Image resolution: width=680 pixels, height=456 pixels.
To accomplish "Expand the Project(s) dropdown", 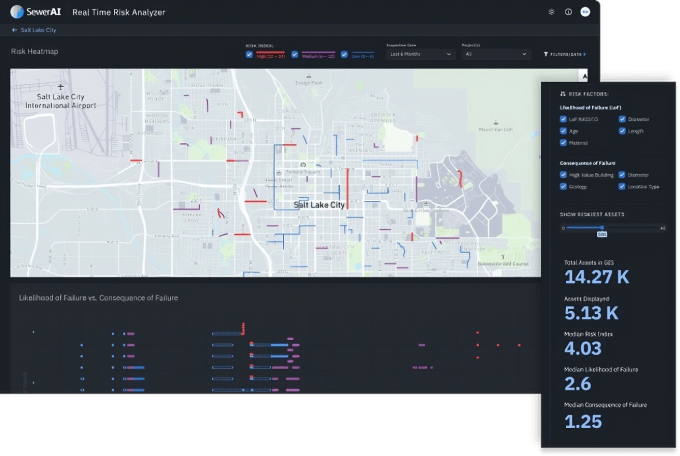I will pos(497,54).
